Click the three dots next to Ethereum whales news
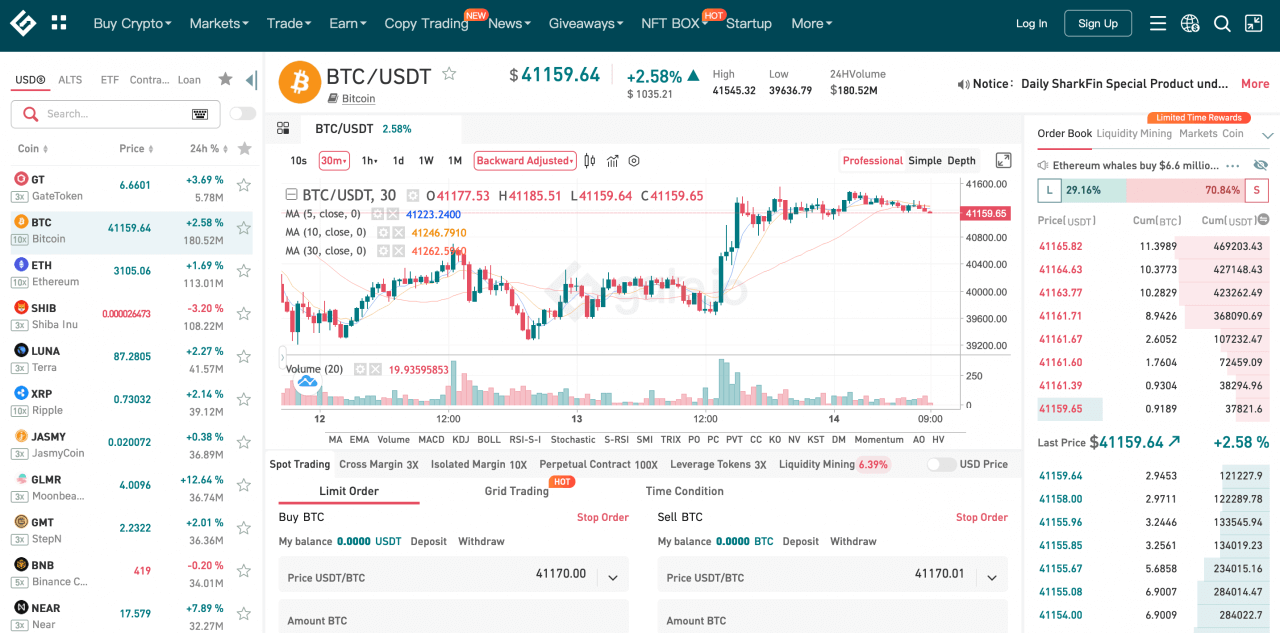 (1232, 165)
